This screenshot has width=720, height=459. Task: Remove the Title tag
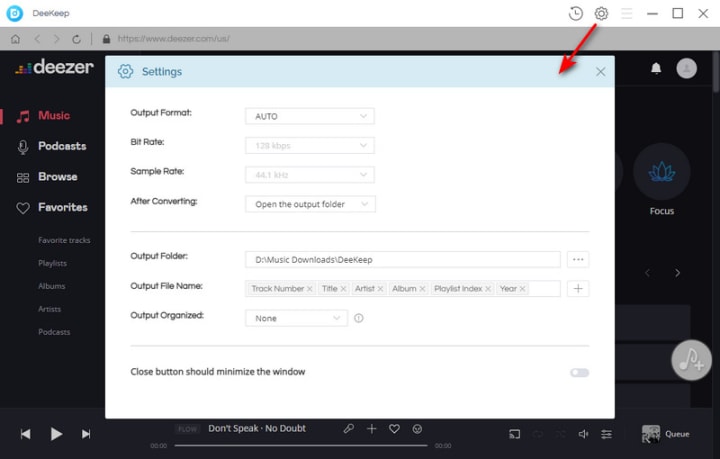tap(343, 289)
